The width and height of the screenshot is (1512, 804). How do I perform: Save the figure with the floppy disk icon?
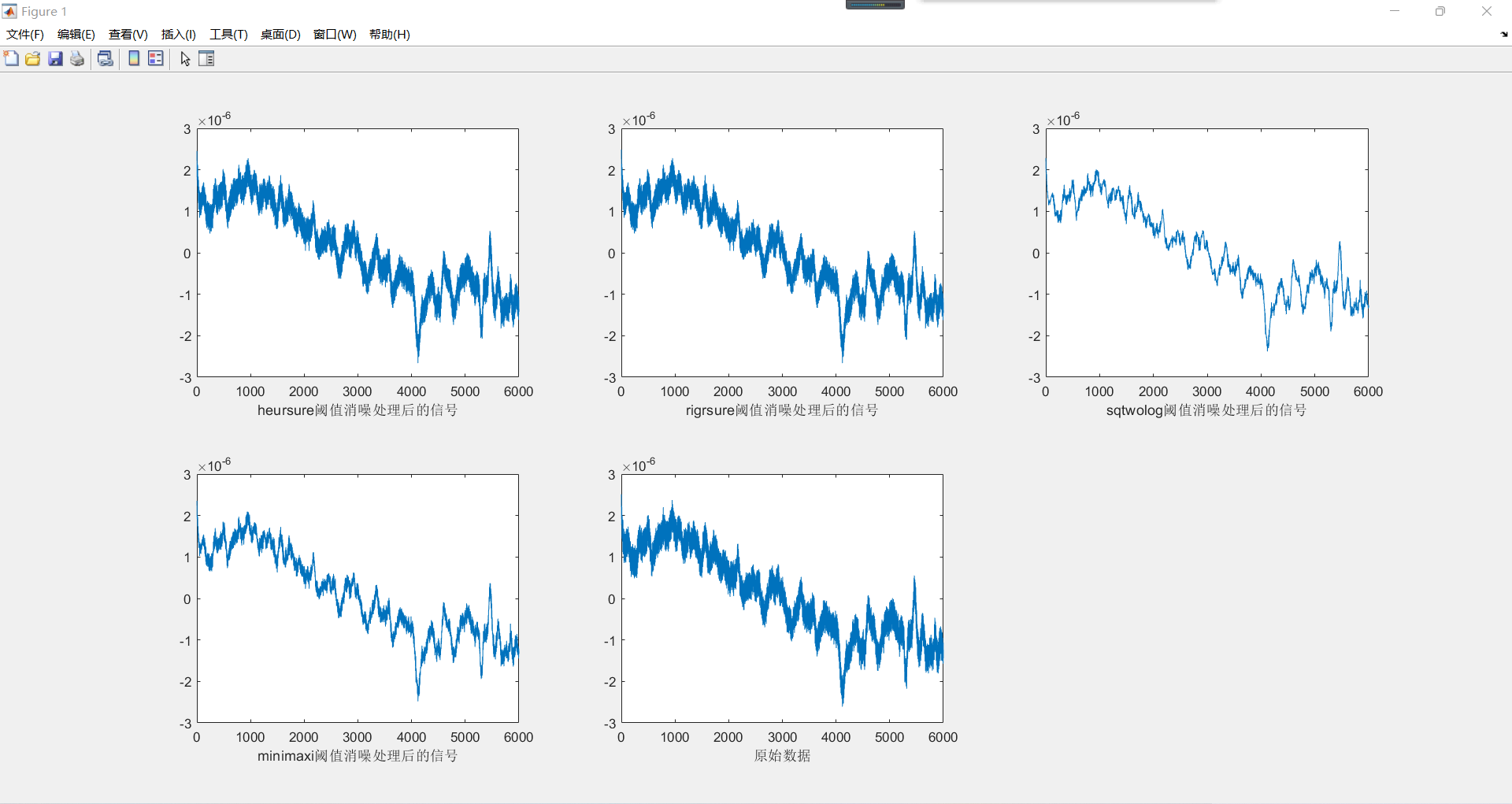55,58
